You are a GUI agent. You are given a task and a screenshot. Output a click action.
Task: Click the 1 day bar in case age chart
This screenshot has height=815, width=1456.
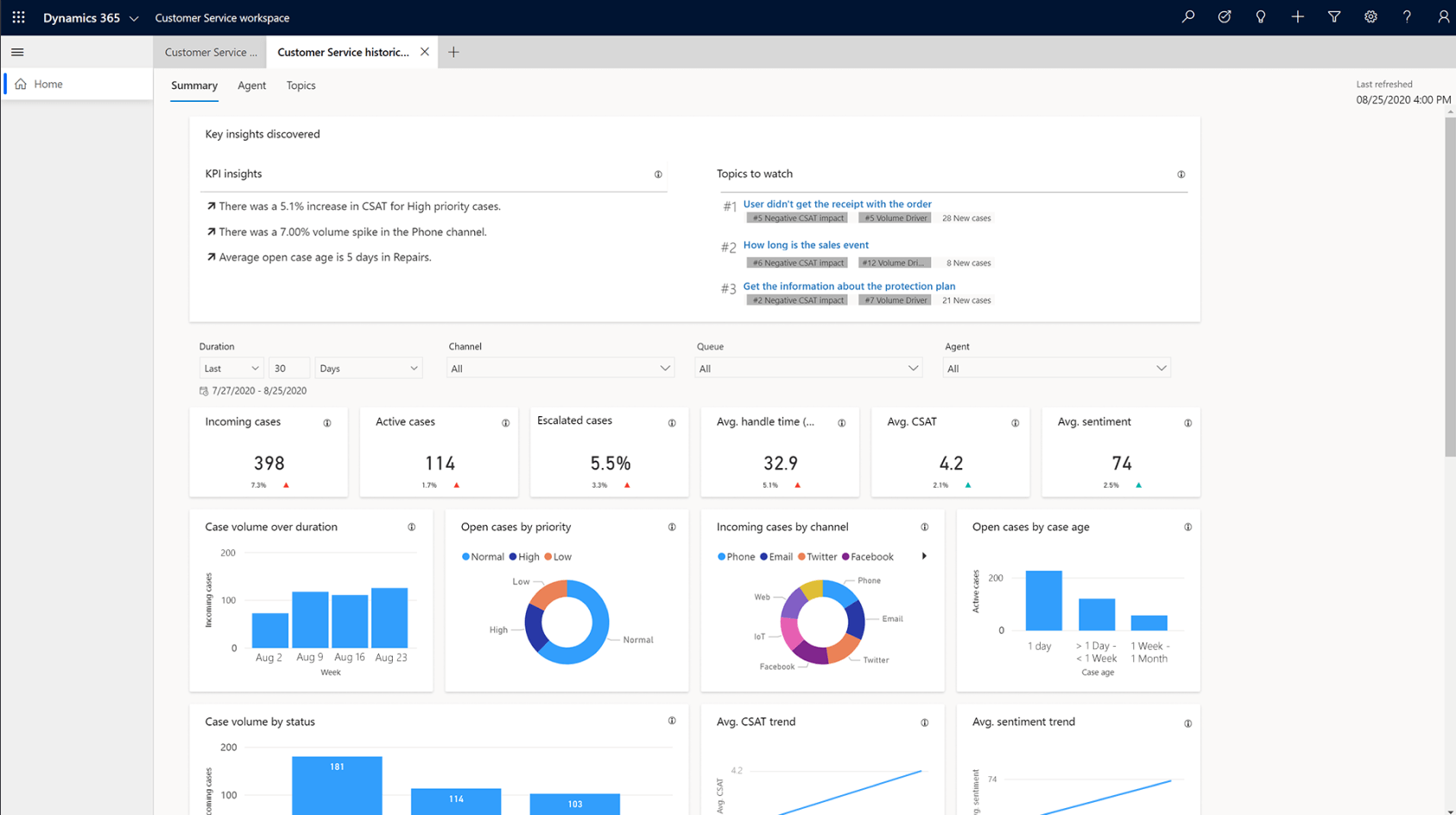pyautogui.click(x=1043, y=601)
